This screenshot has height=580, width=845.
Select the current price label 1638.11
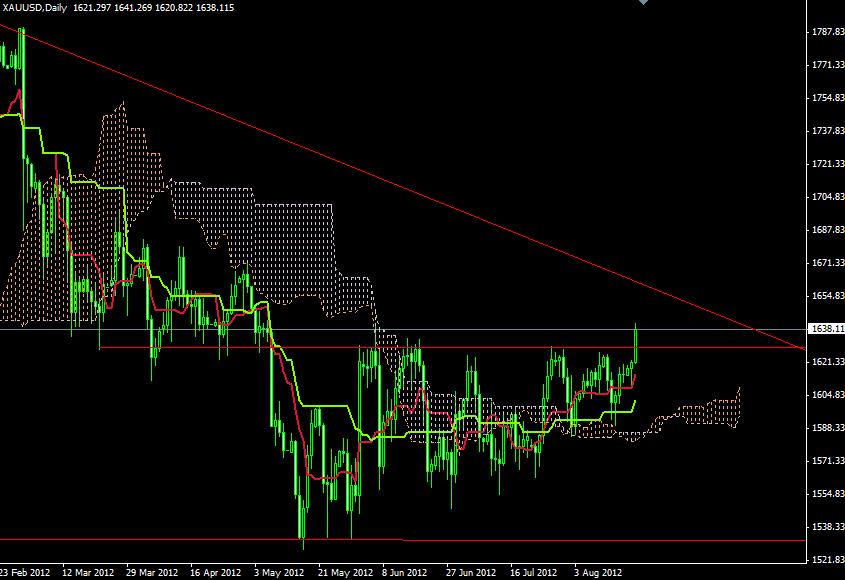pos(828,328)
